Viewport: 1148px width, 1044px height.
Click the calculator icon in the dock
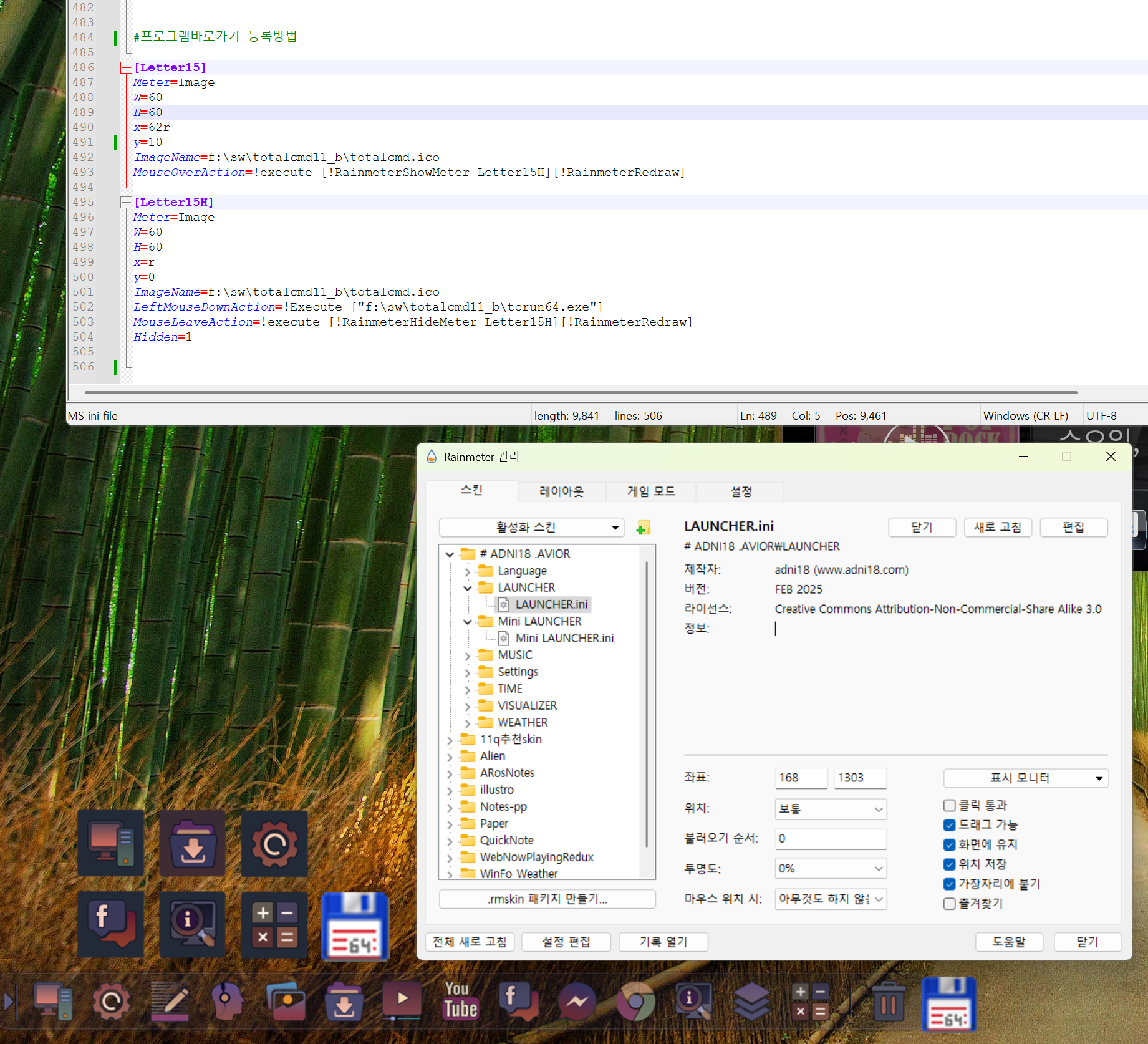click(x=810, y=1002)
